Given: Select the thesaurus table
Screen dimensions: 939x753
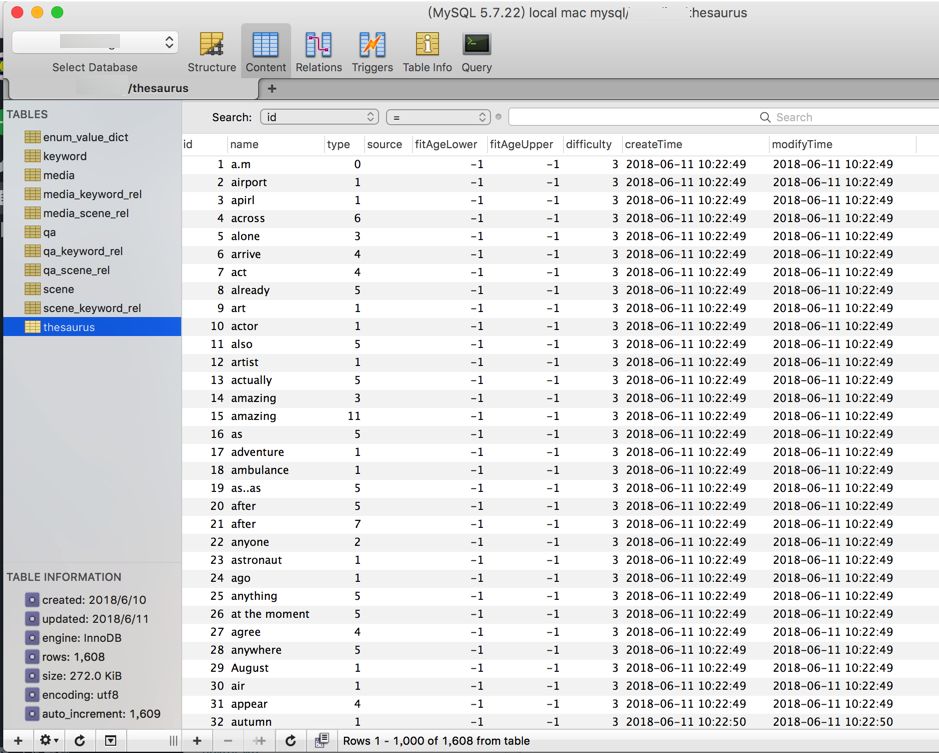Looking at the screenshot, I should pos(92,327).
